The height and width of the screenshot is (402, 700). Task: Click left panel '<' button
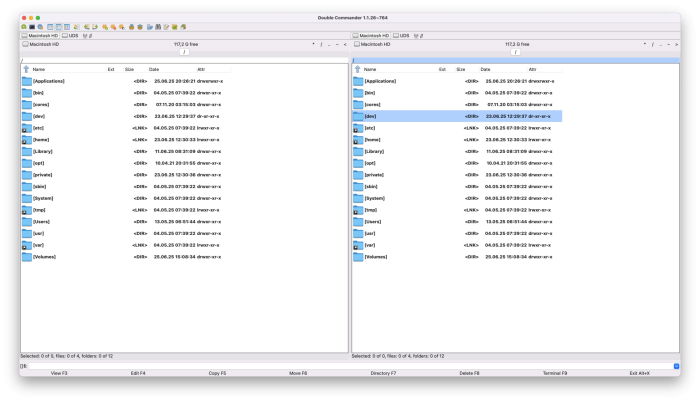(345, 44)
